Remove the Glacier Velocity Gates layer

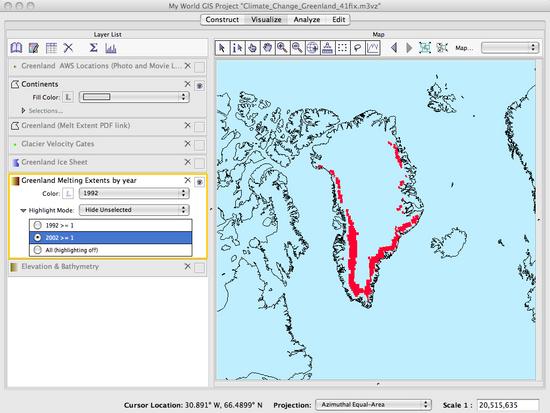coord(188,144)
